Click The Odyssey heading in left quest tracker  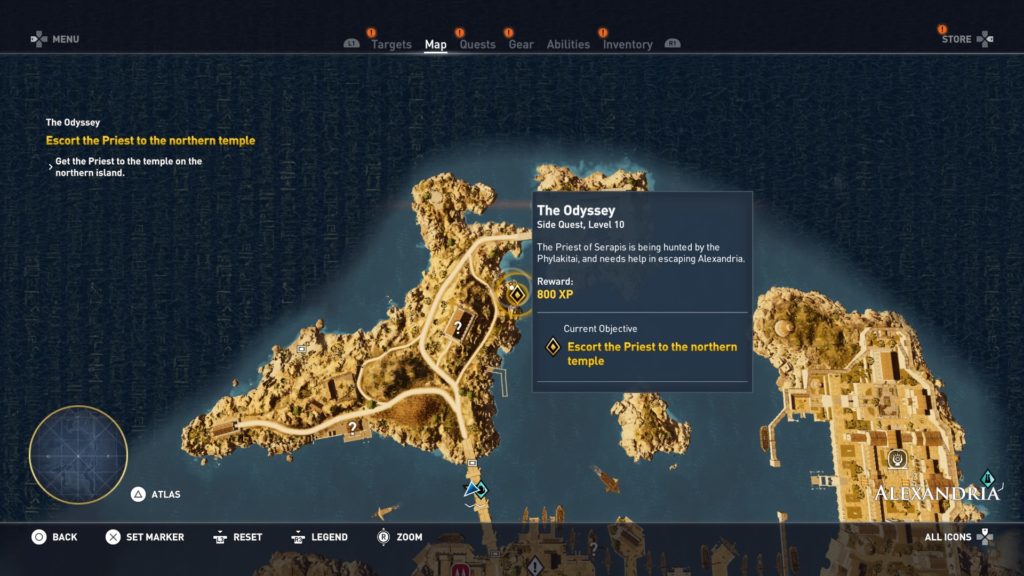[72, 122]
